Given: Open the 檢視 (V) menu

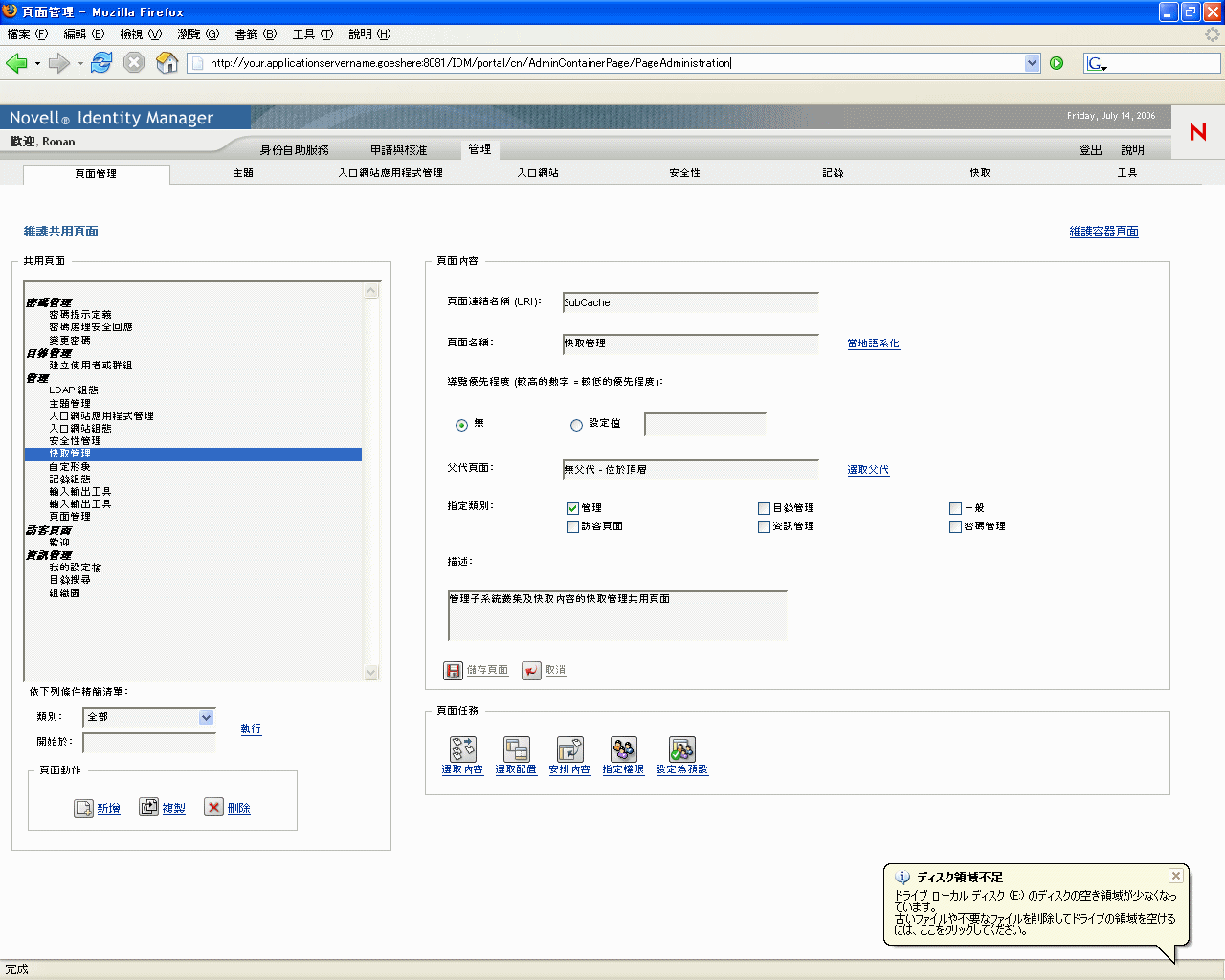Looking at the screenshot, I should click(141, 34).
